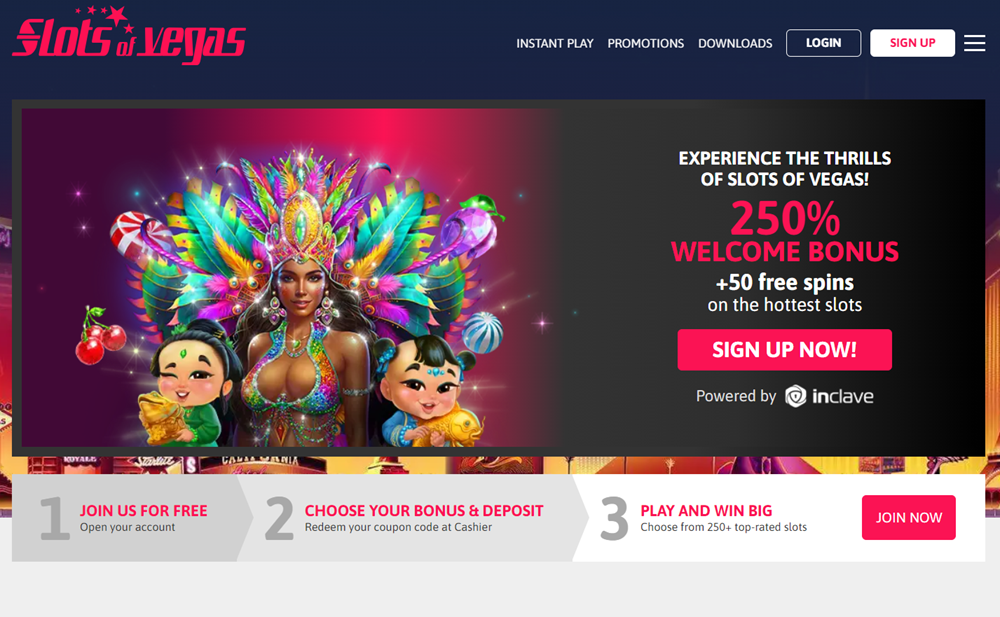Select the large step 2 number
Screen dimensions: 1000x617
[279, 519]
